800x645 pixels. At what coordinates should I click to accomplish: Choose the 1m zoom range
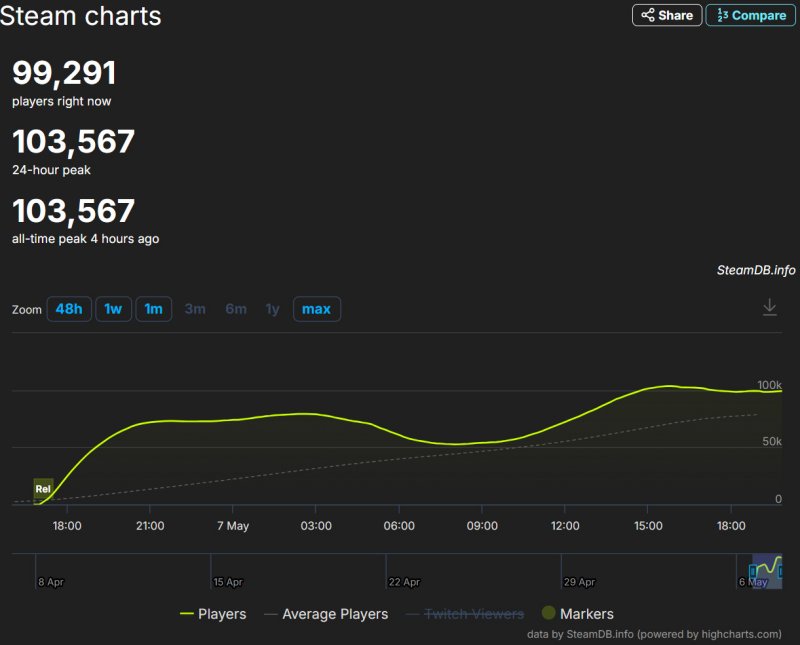pos(153,309)
